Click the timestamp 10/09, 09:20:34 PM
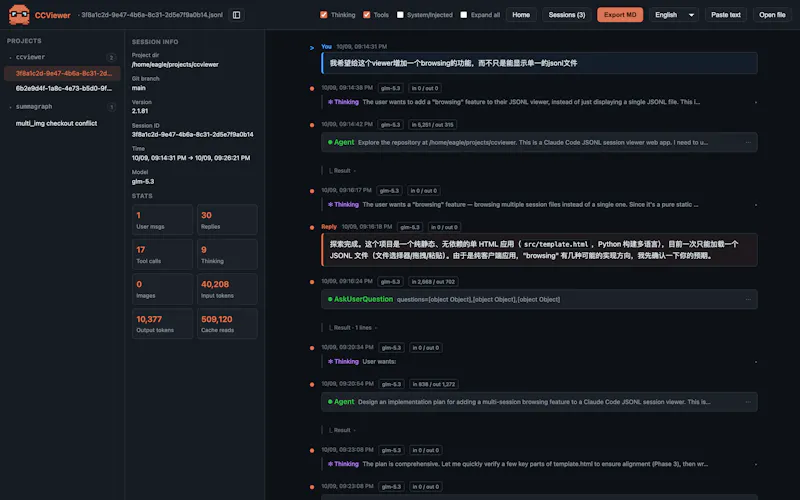The width and height of the screenshot is (800, 500). pos(347,347)
